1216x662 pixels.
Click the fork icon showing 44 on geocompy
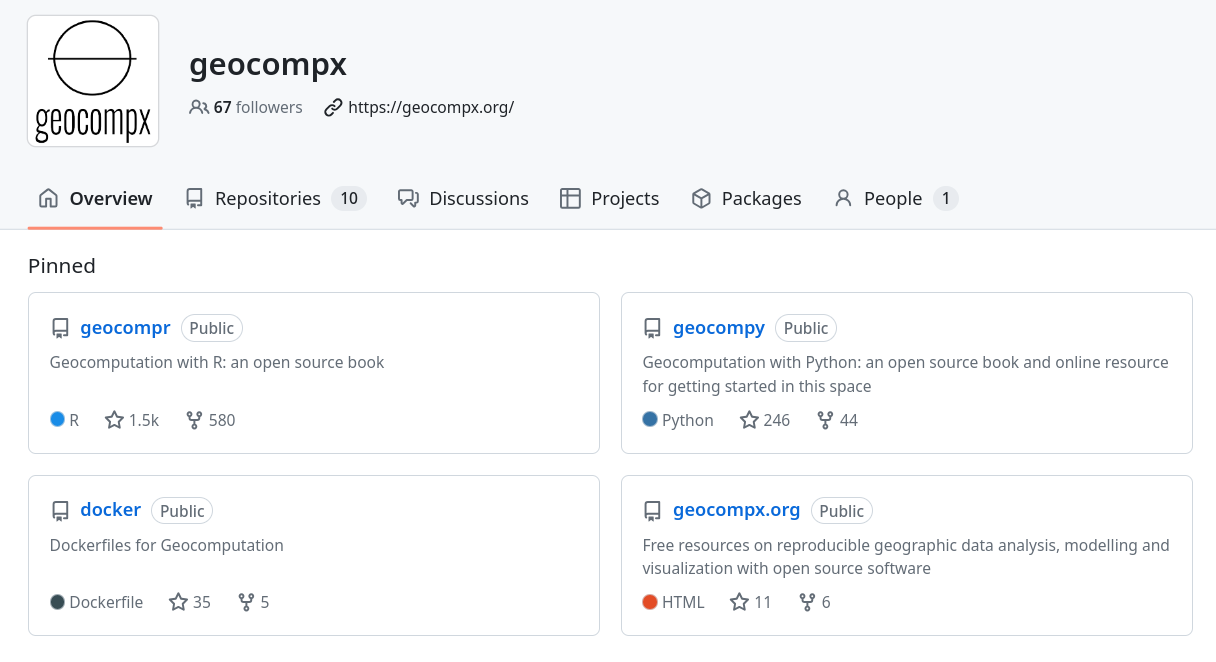[x=825, y=420]
